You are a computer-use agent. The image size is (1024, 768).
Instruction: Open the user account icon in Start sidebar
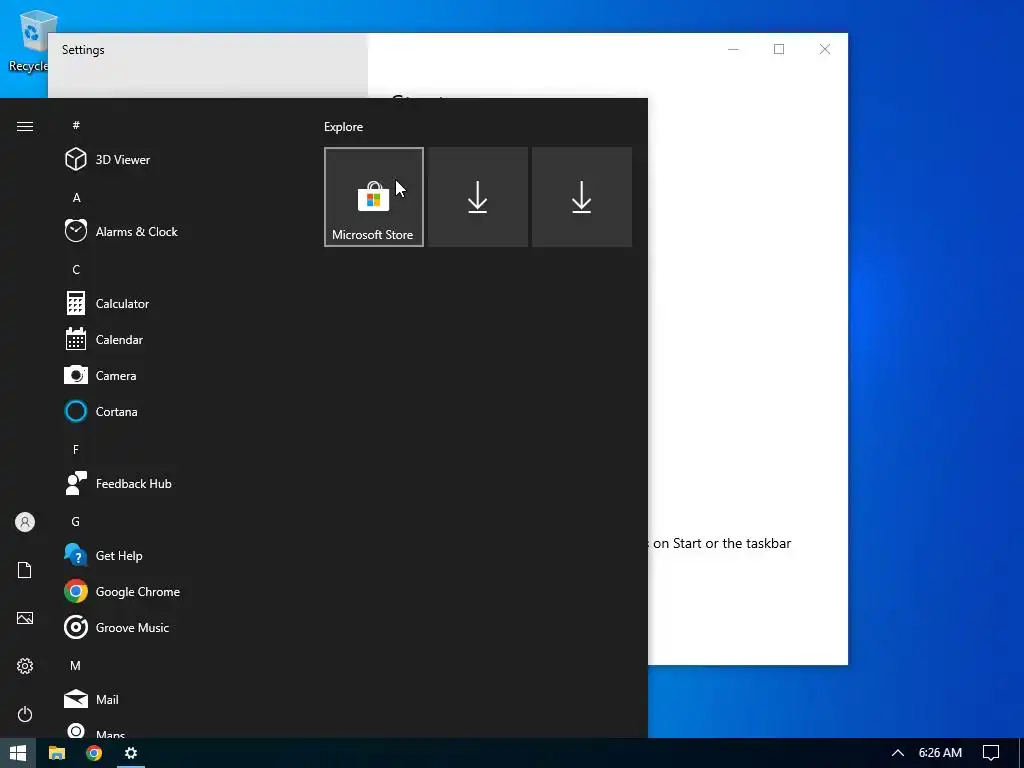[25, 522]
